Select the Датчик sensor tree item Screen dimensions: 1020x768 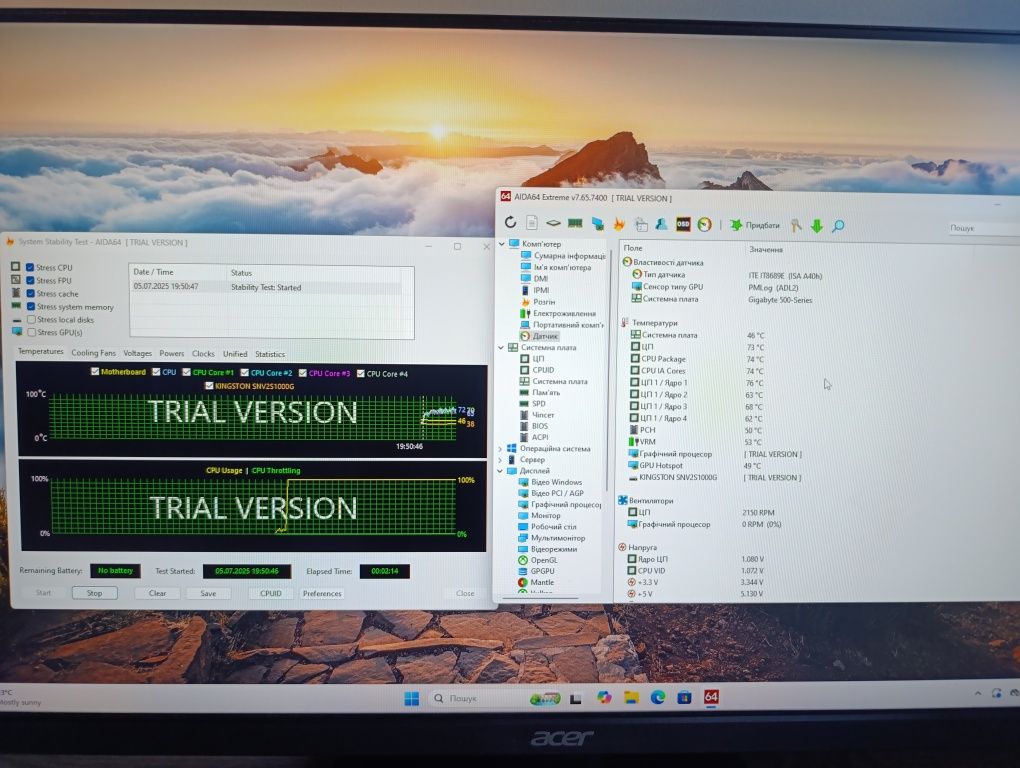(539, 336)
